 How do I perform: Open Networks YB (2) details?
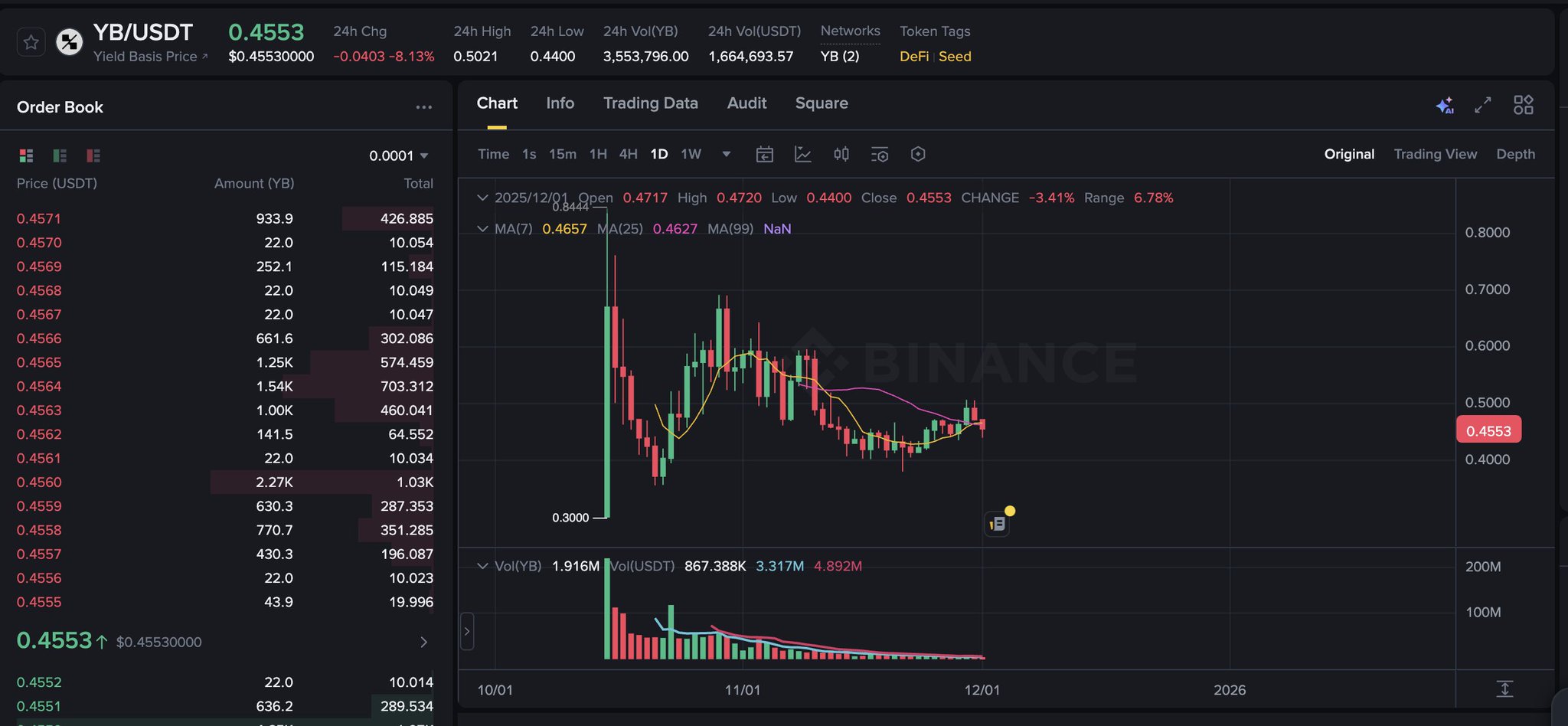[840, 57]
